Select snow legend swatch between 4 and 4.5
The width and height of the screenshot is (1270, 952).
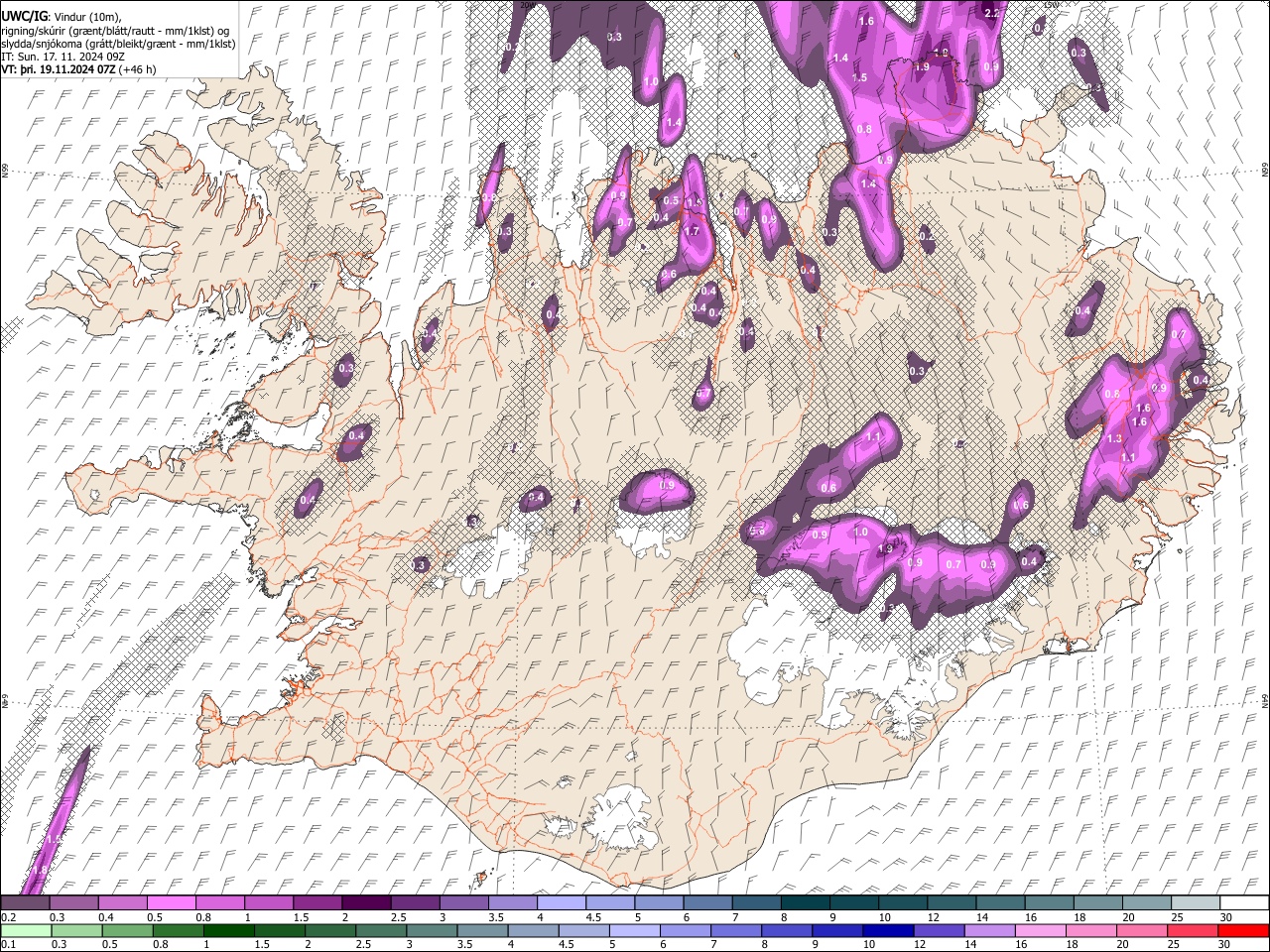click(562, 902)
